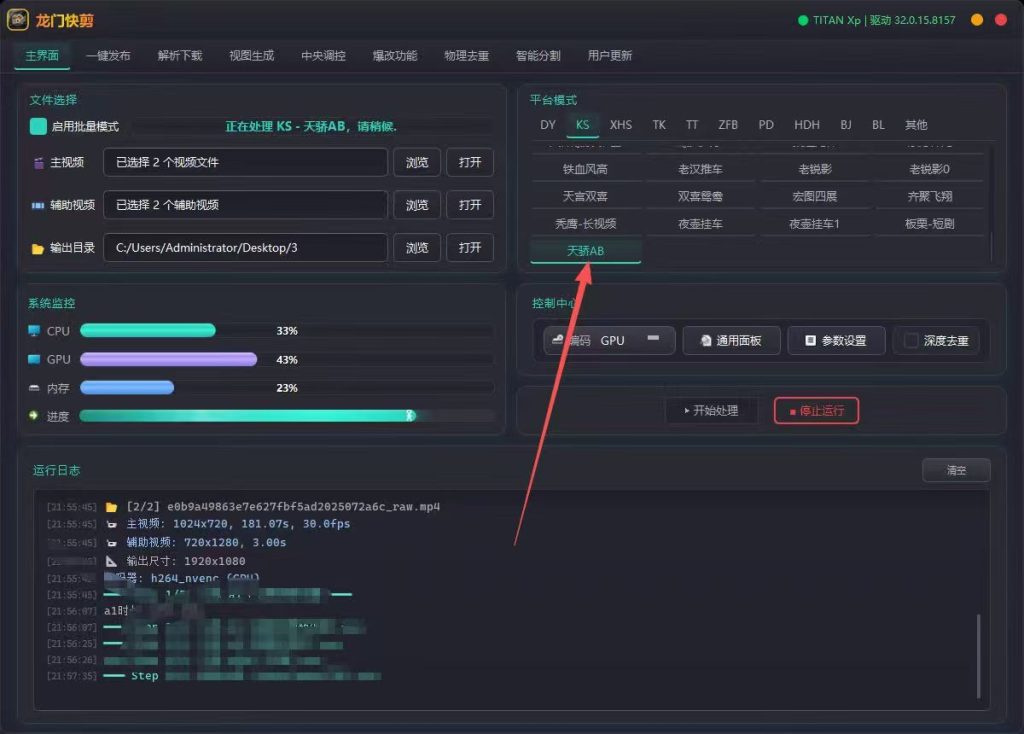The height and width of the screenshot is (734, 1024).
Task: Click the GPU monitor icon
Action: point(34,359)
